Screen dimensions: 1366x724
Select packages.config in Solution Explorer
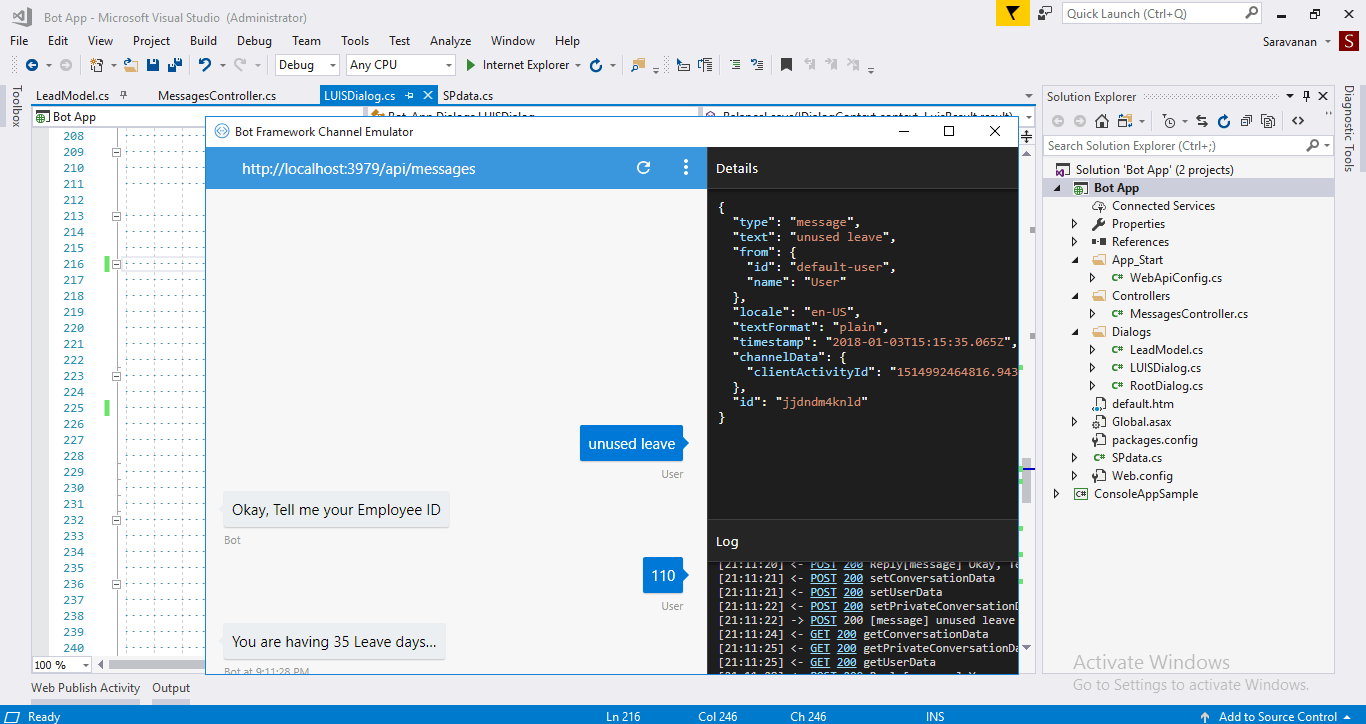[x=1154, y=440]
